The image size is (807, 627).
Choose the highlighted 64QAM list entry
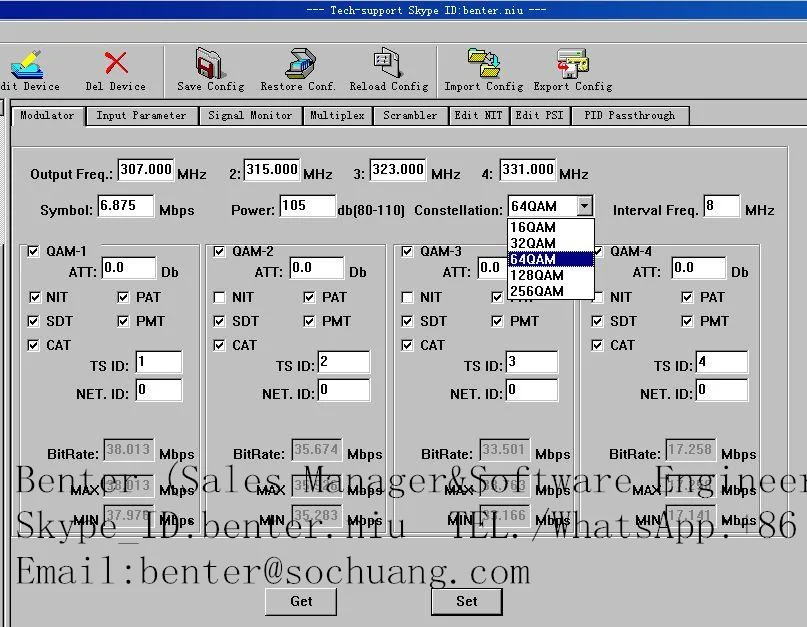551,259
